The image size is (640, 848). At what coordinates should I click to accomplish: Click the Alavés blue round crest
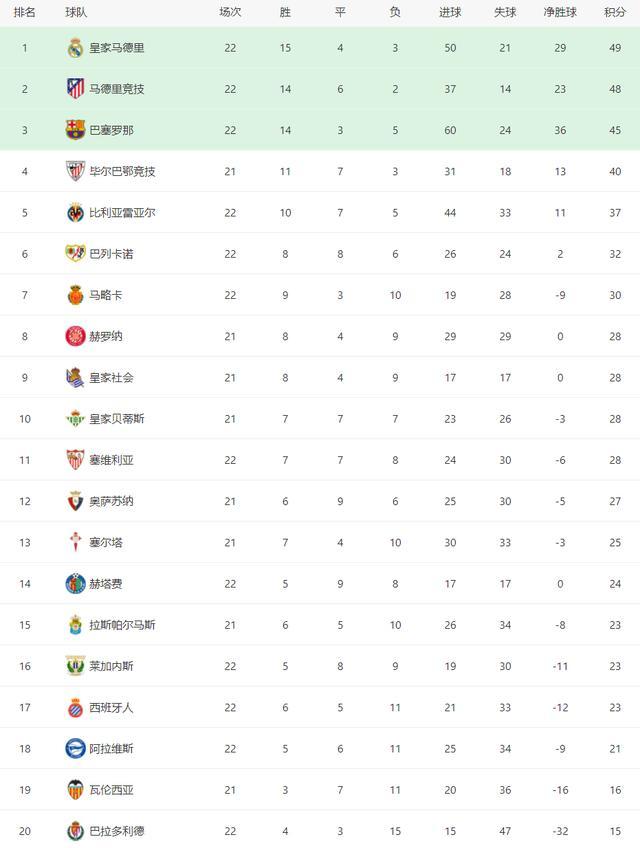(75, 748)
